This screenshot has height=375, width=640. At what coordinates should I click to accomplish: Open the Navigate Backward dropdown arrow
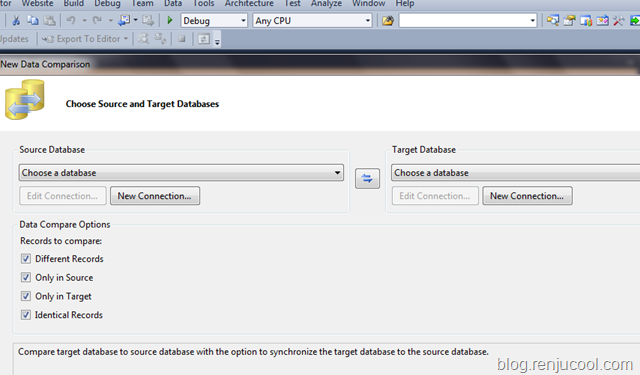coord(136,20)
